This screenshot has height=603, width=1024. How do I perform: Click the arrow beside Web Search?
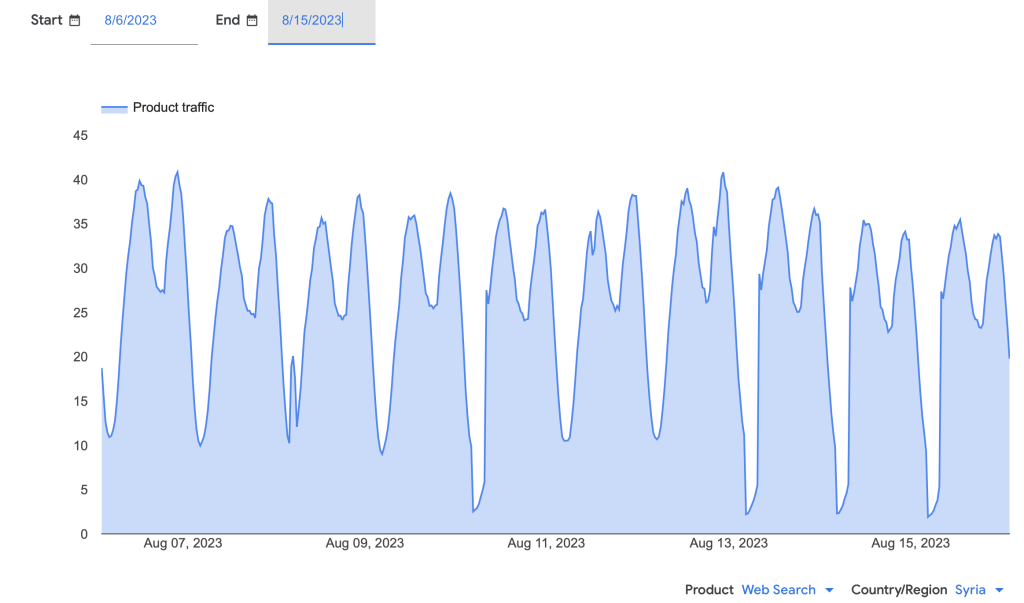[829, 590]
